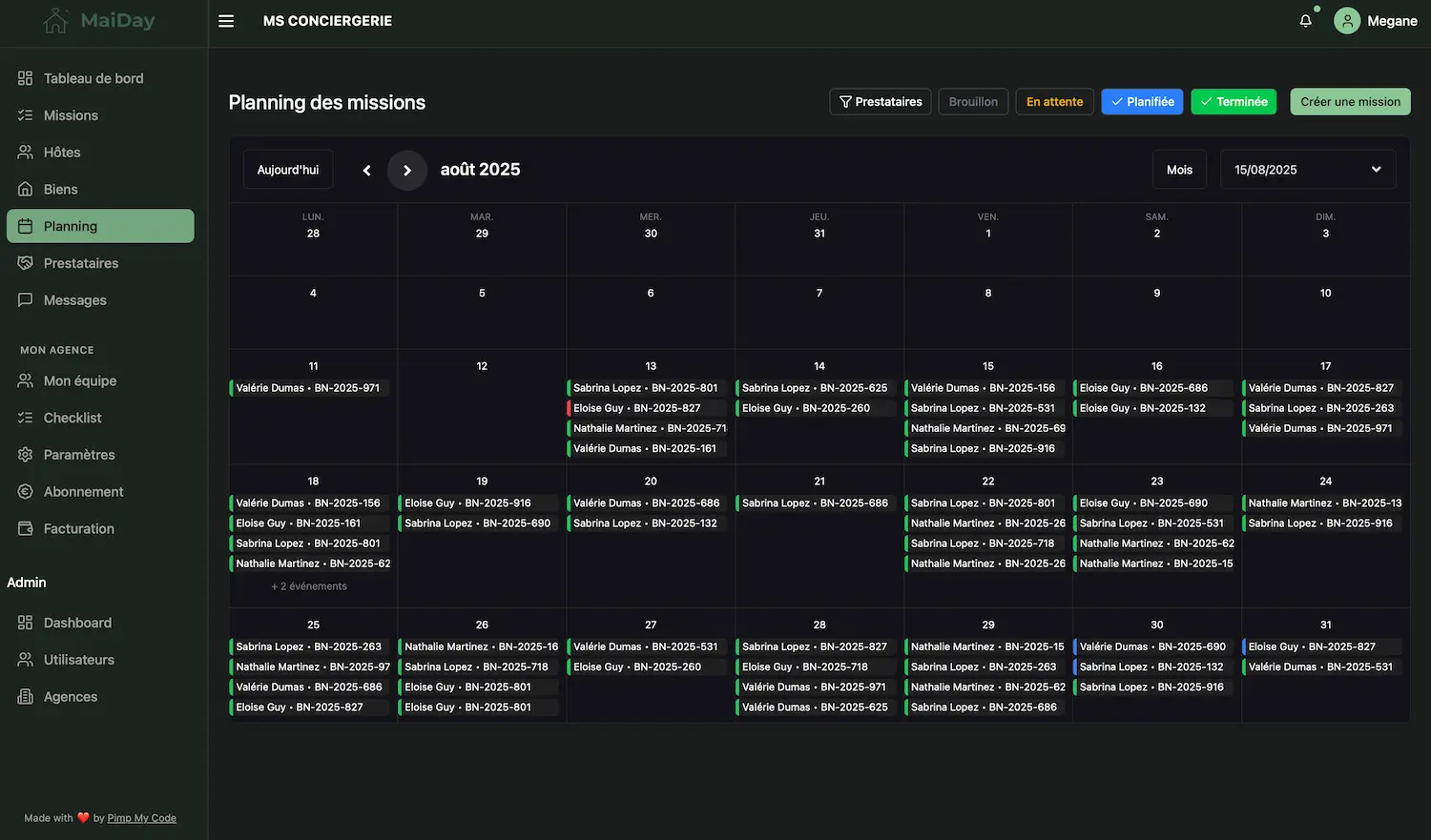Toggle the Terminée status filter

(x=1234, y=102)
